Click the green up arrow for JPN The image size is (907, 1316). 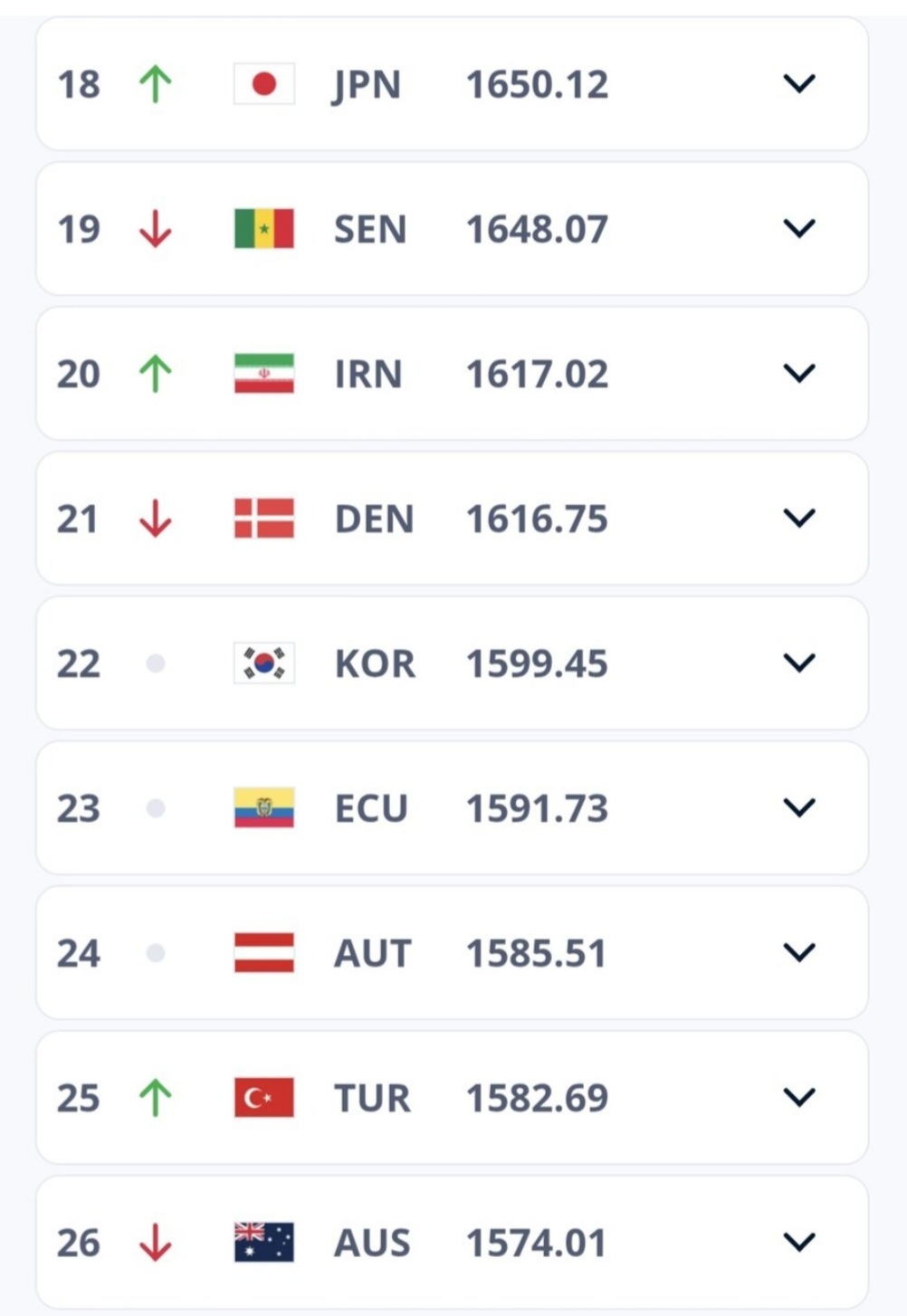(155, 84)
